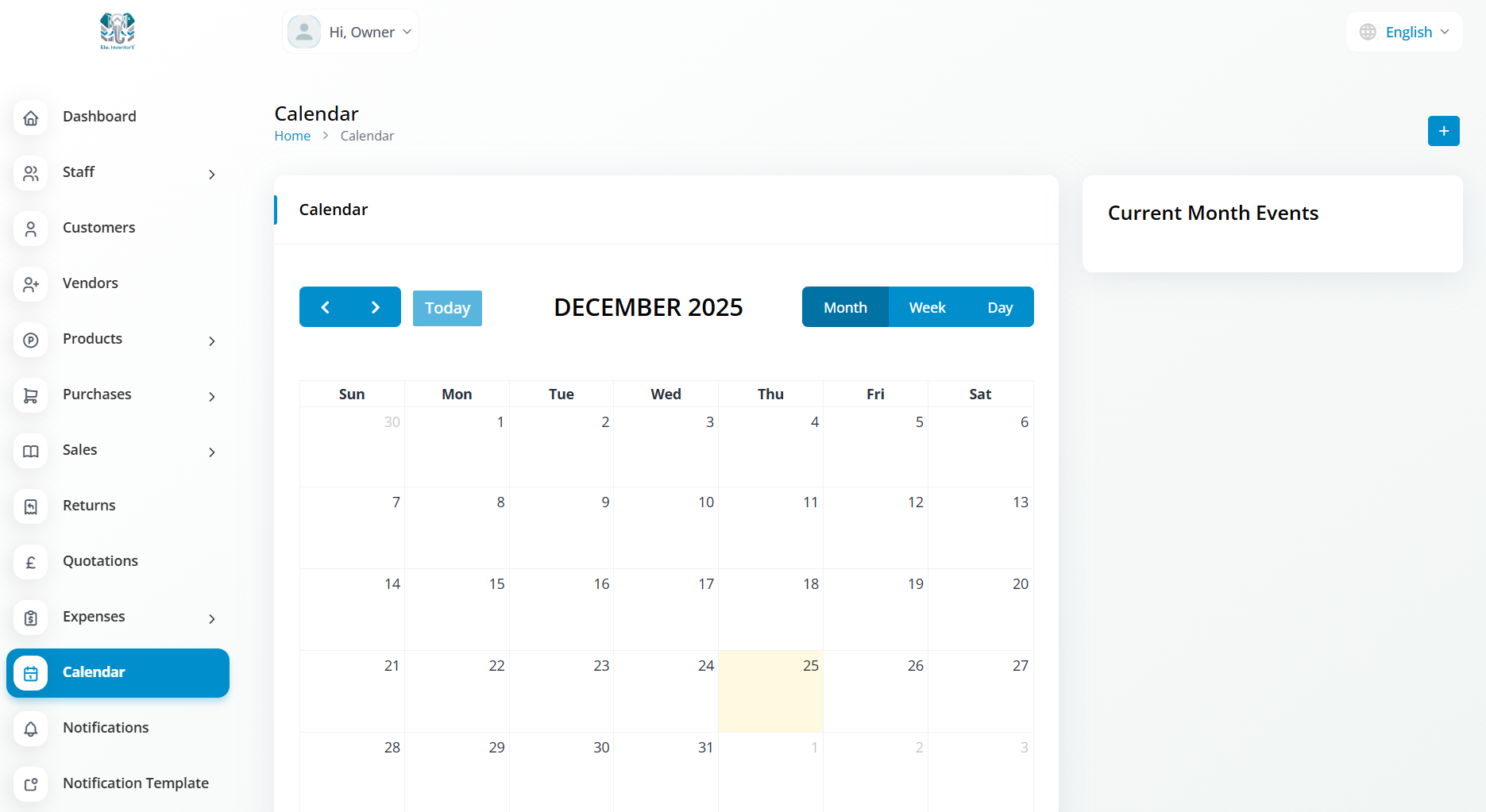
Task: Expand the Products submenu chevron
Action: pos(211,341)
